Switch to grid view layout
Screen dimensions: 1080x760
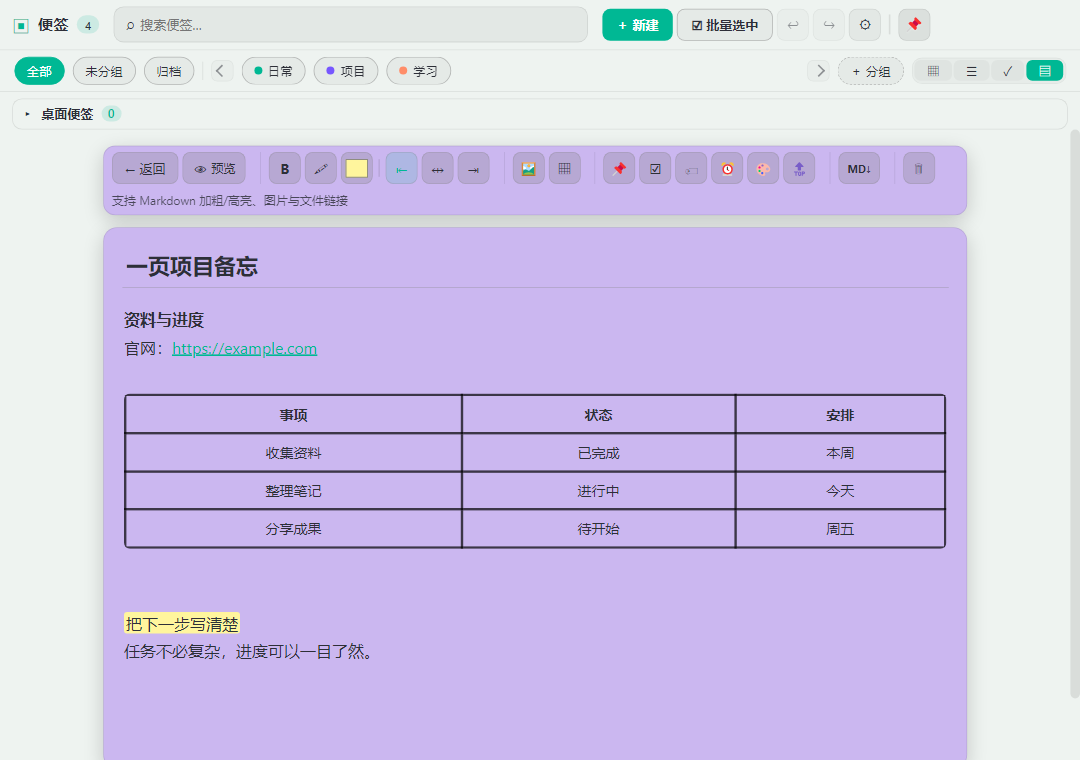(933, 71)
